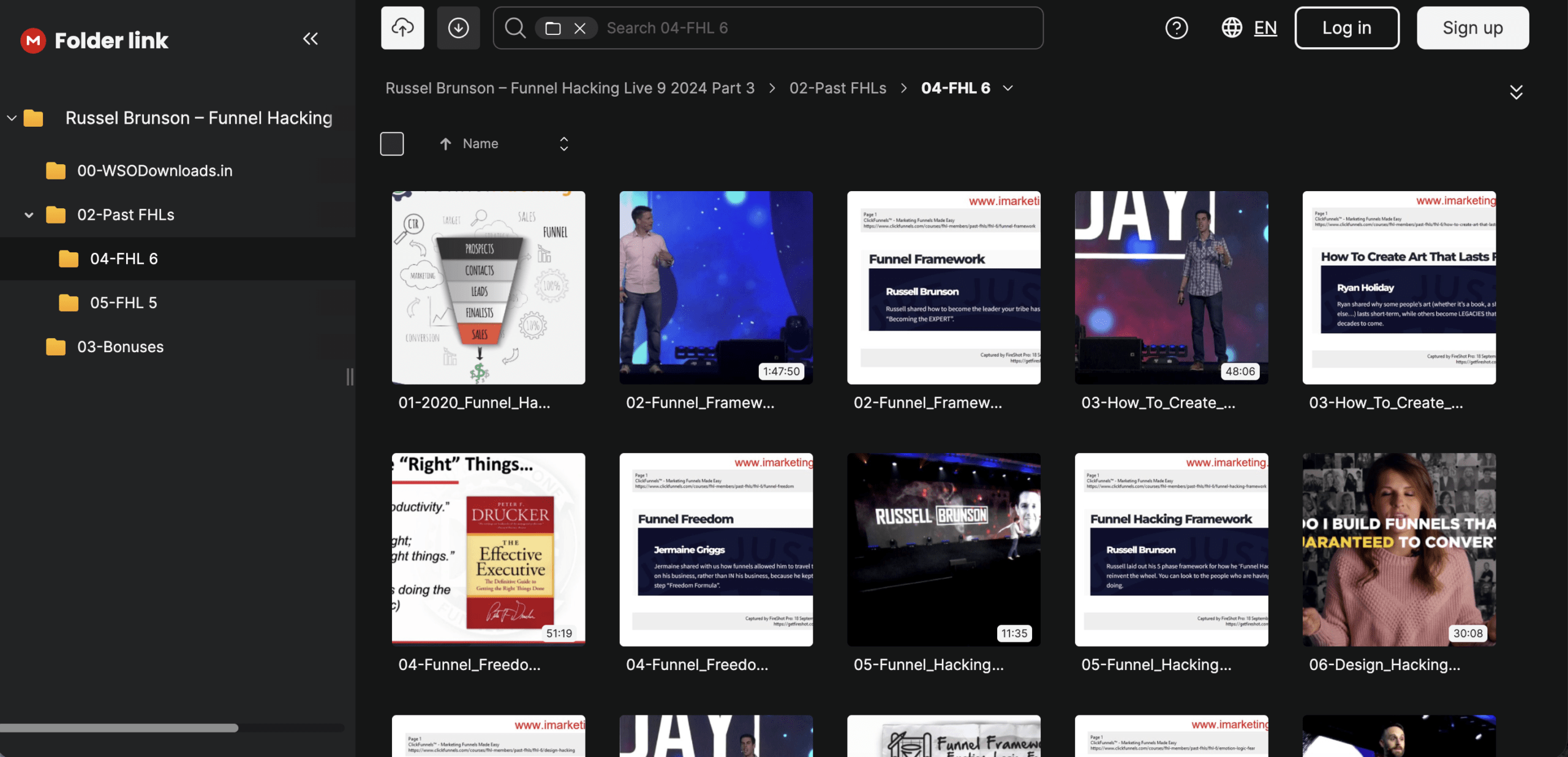Collapse the 02-Past FHLs tree folder
Screen dimensions: 1568x757
pyautogui.click(x=29, y=215)
